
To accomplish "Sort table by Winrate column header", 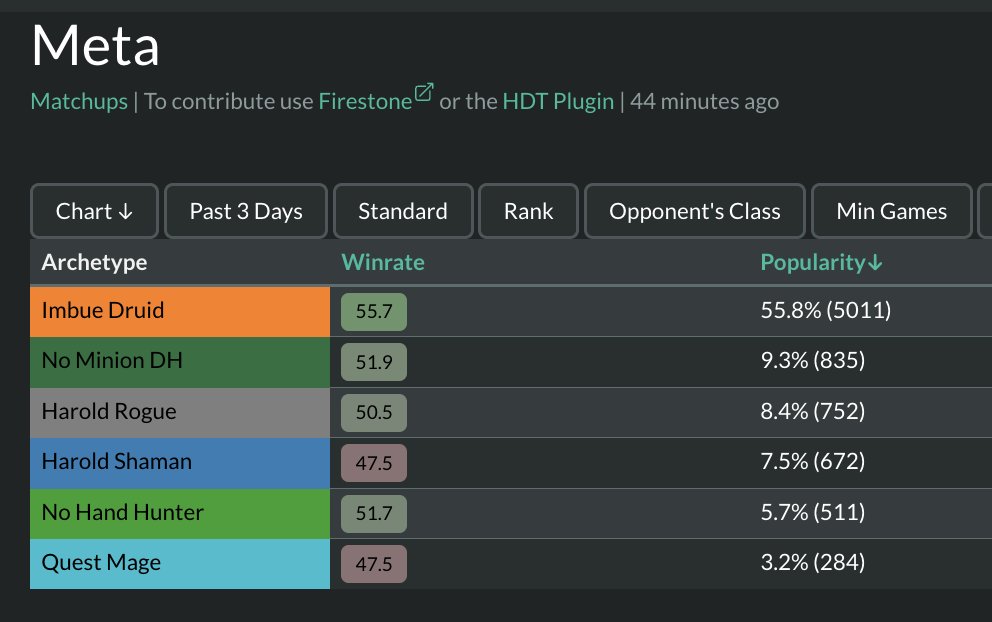I will pyautogui.click(x=383, y=262).
